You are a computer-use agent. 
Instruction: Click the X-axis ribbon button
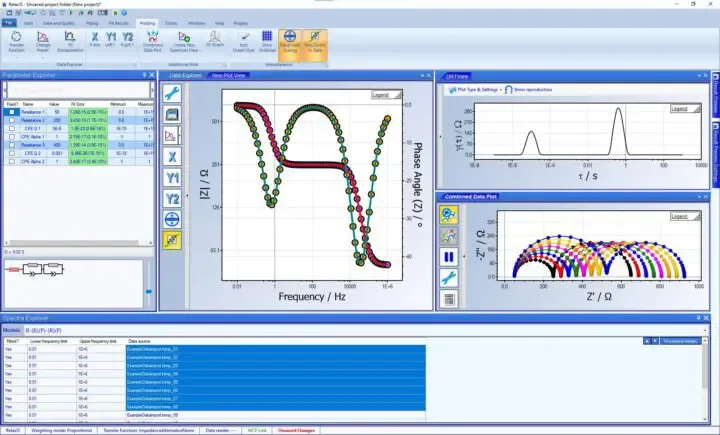click(x=94, y=43)
